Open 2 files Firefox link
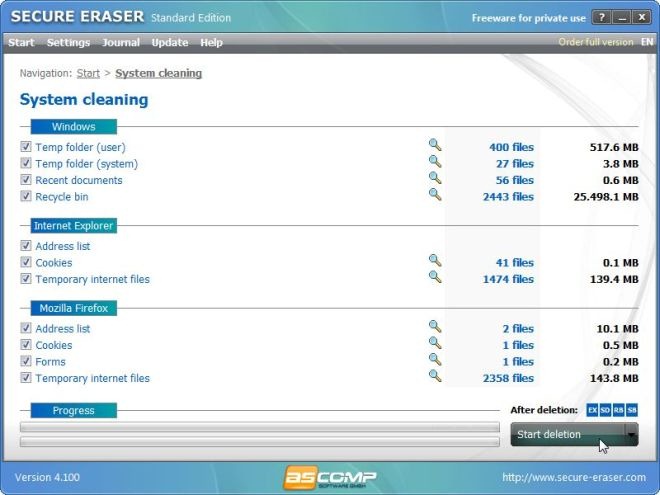Screen dimensions: 660x495 click(518, 329)
